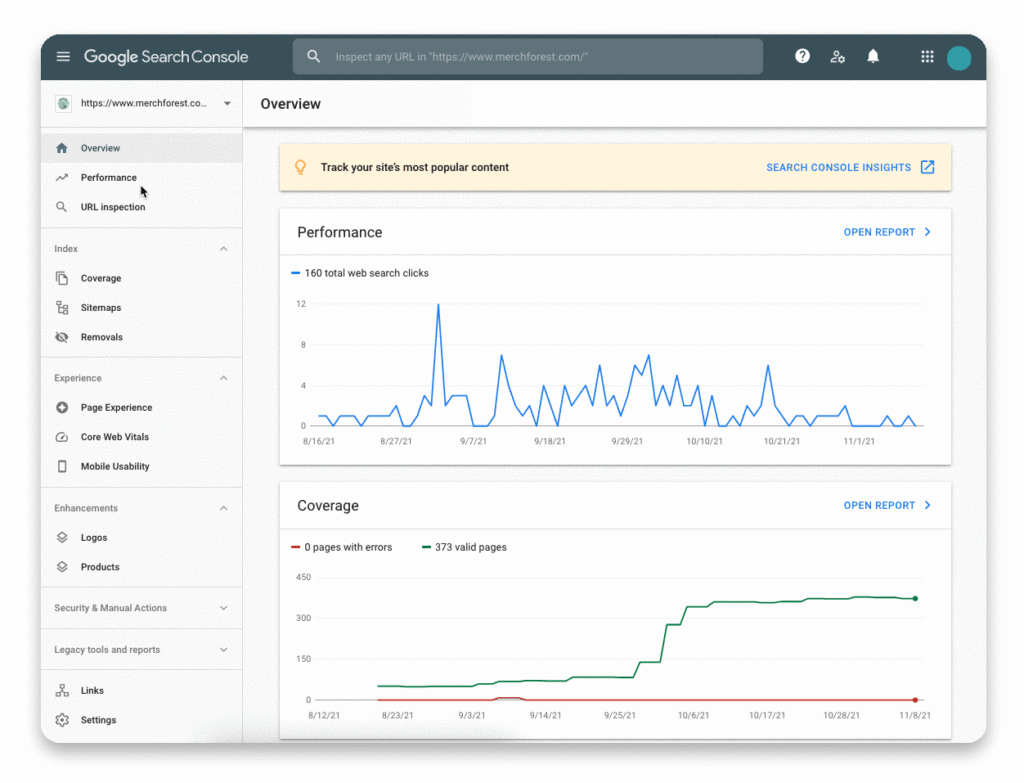Viewport: 1024px width, 783px height.
Task: Open Products enhancement report
Action: tap(142, 567)
